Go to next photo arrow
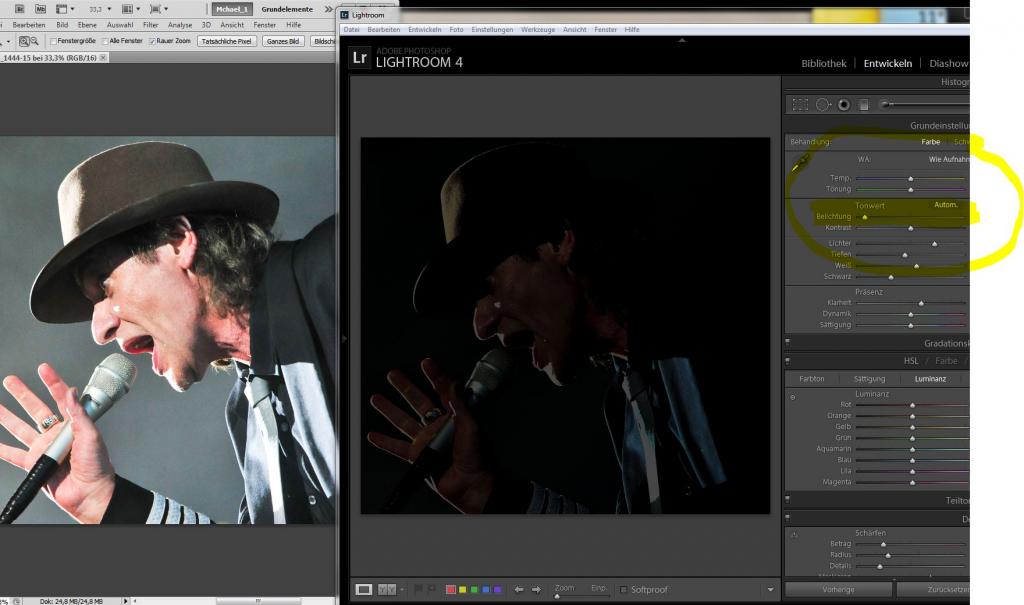The image size is (1024, 605). click(x=536, y=589)
